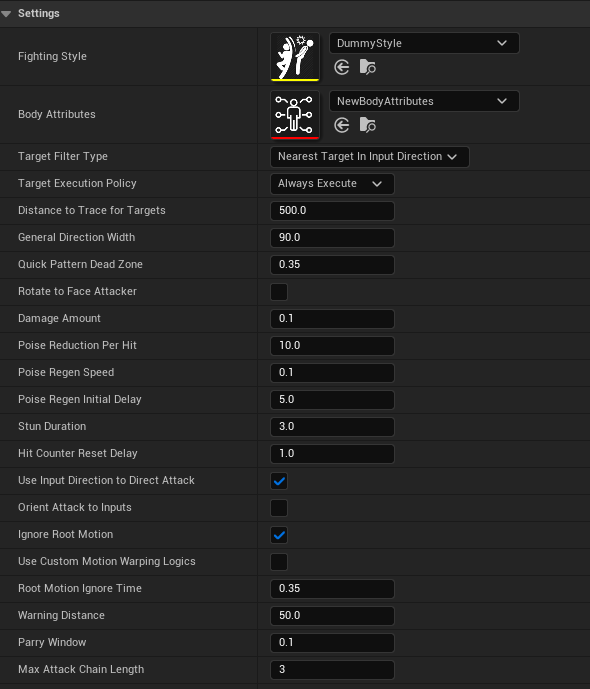Enable Rotate to Face Attacker checkbox
This screenshot has width=590, height=689.
click(x=279, y=292)
